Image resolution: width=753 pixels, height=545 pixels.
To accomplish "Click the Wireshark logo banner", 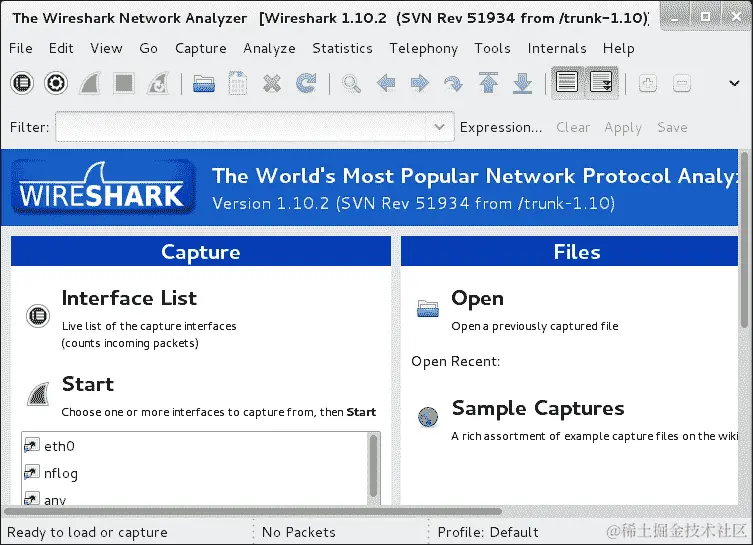I will pyautogui.click(x=102, y=188).
